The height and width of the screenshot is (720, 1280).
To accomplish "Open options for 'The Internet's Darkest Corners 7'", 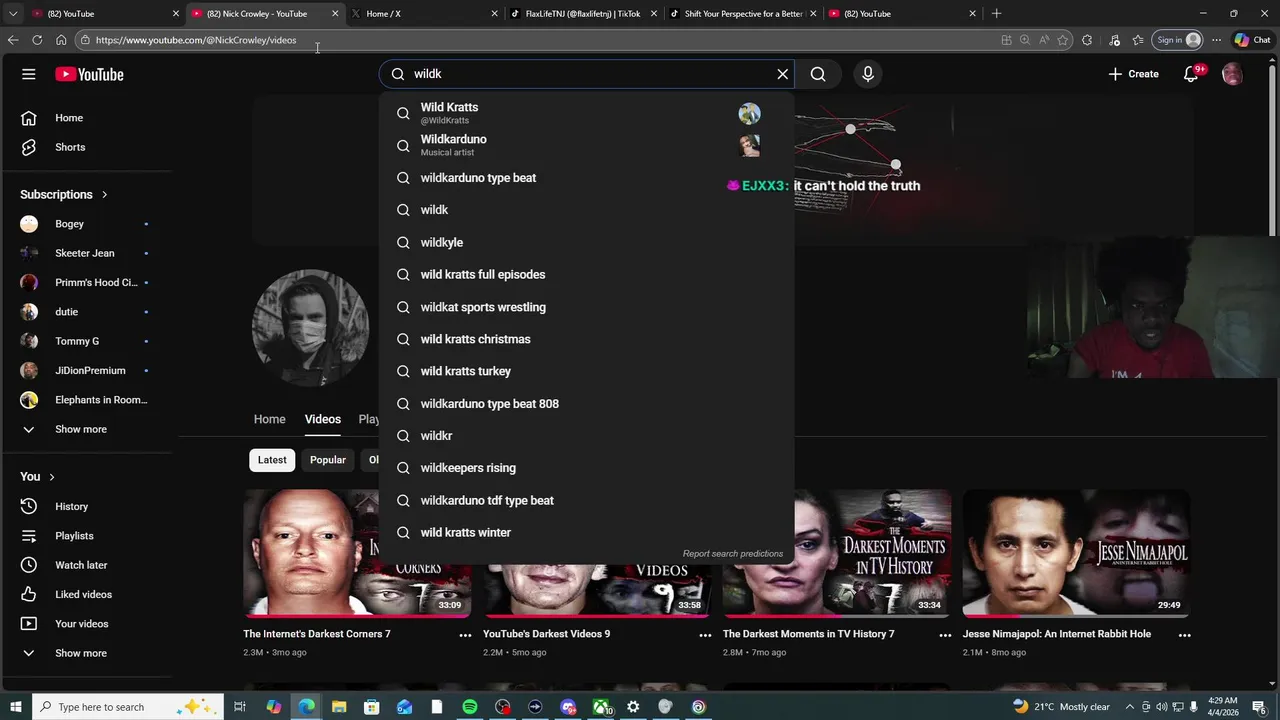I will (x=465, y=635).
